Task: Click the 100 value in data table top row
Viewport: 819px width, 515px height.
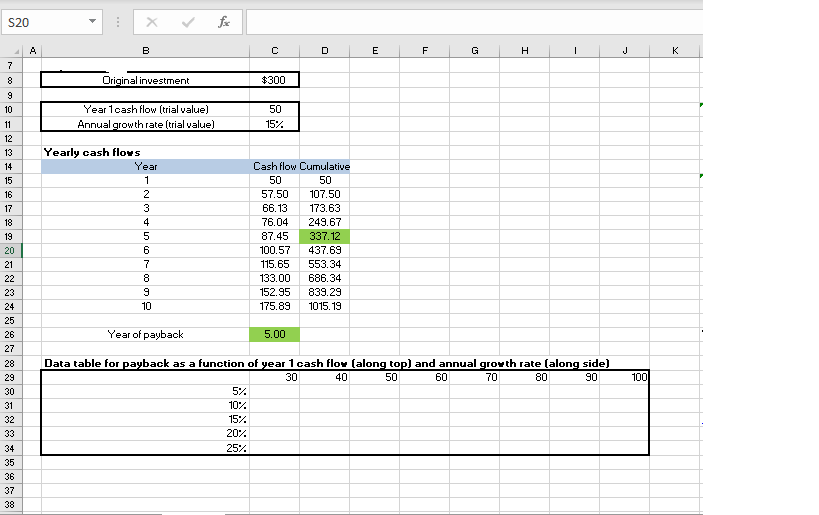Action: [x=625, y=378]
